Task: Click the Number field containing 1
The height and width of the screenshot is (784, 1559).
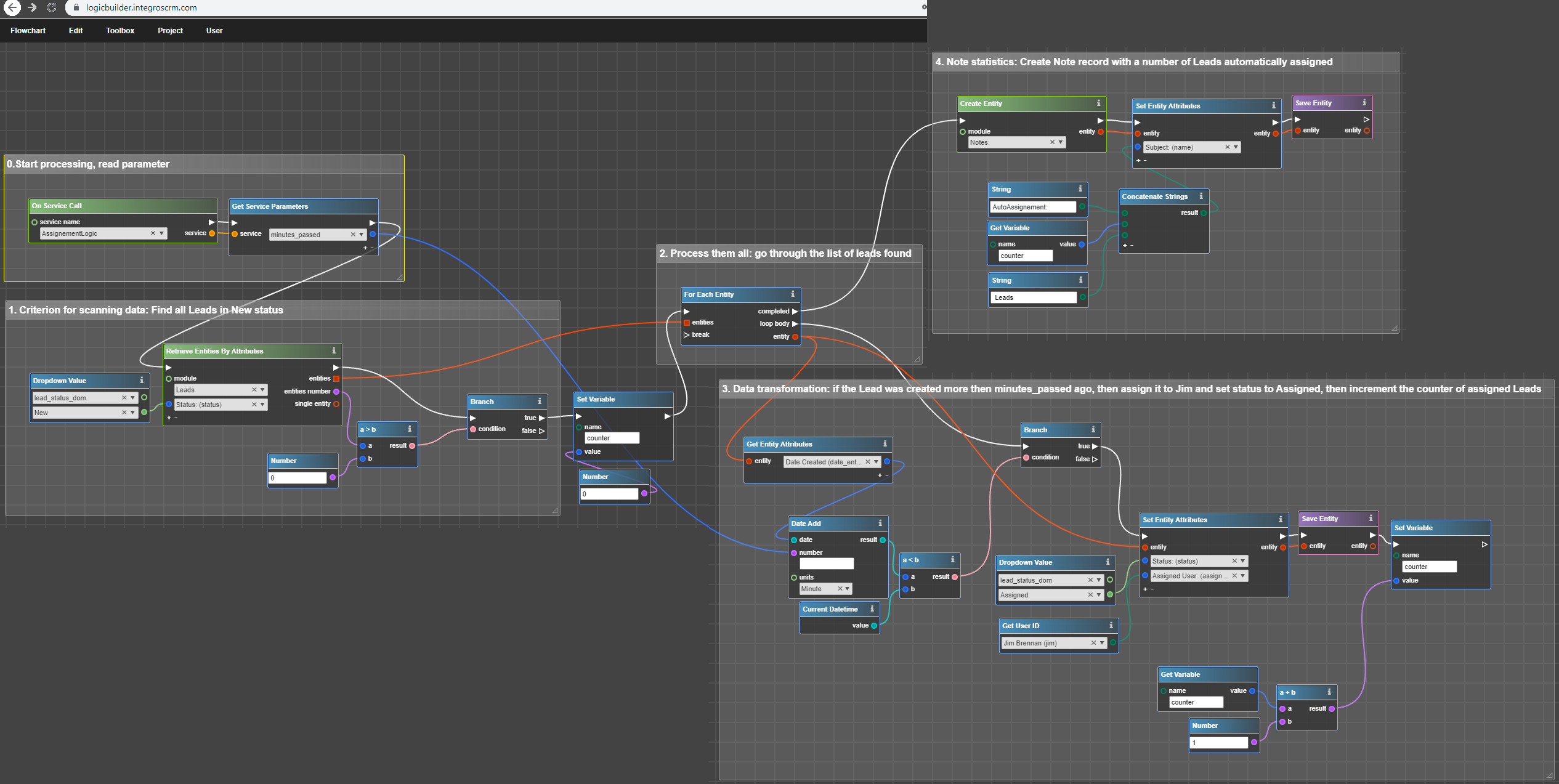Action: pos(1219,743)
